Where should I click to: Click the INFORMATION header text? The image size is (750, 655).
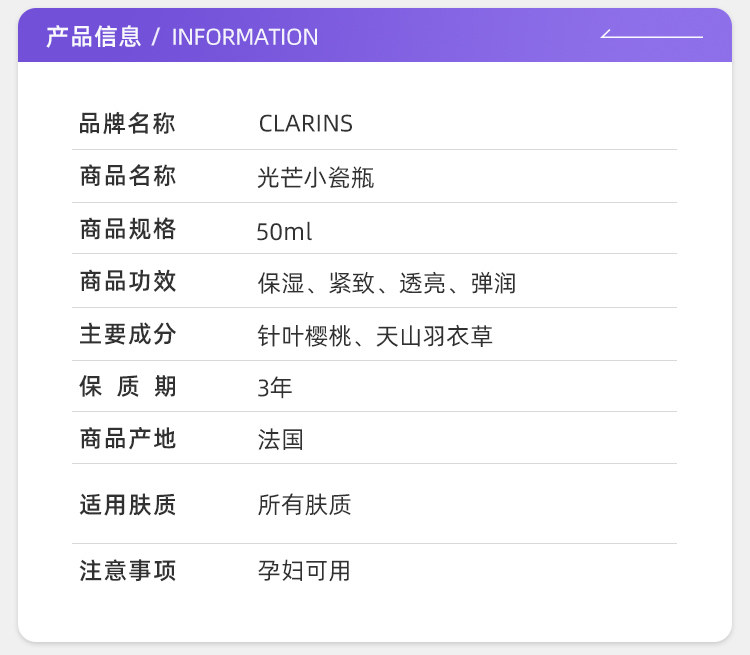(x=245, y=37)
